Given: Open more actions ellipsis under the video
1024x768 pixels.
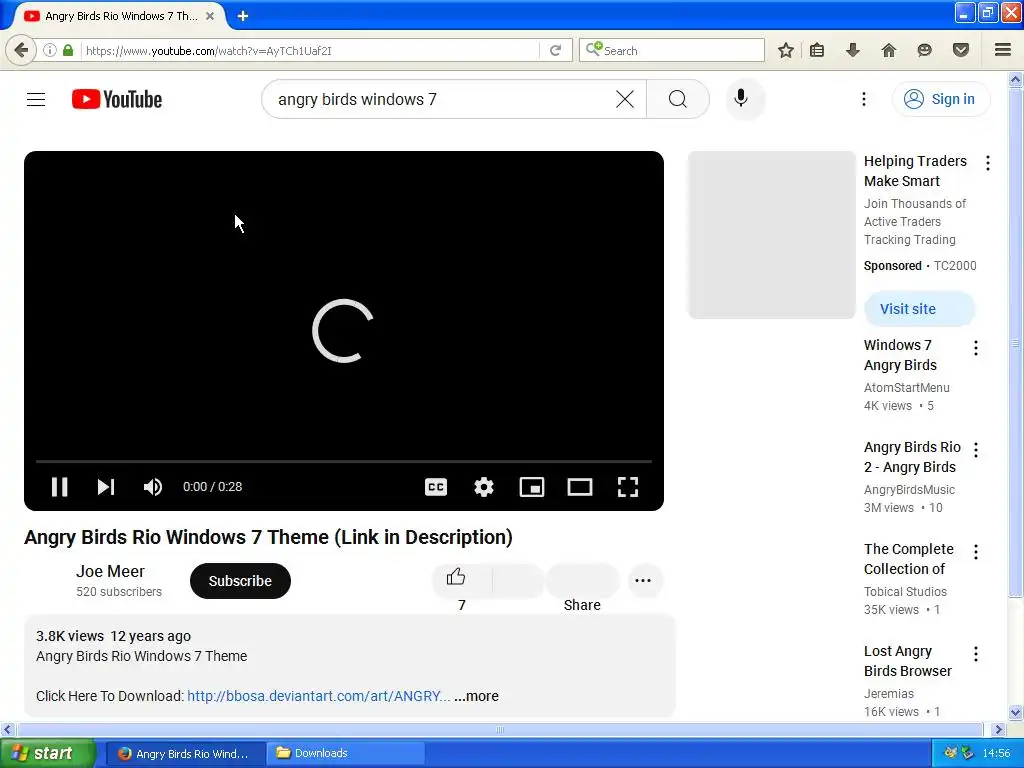Looking at the screenshot, I should (x=643, y=581).
